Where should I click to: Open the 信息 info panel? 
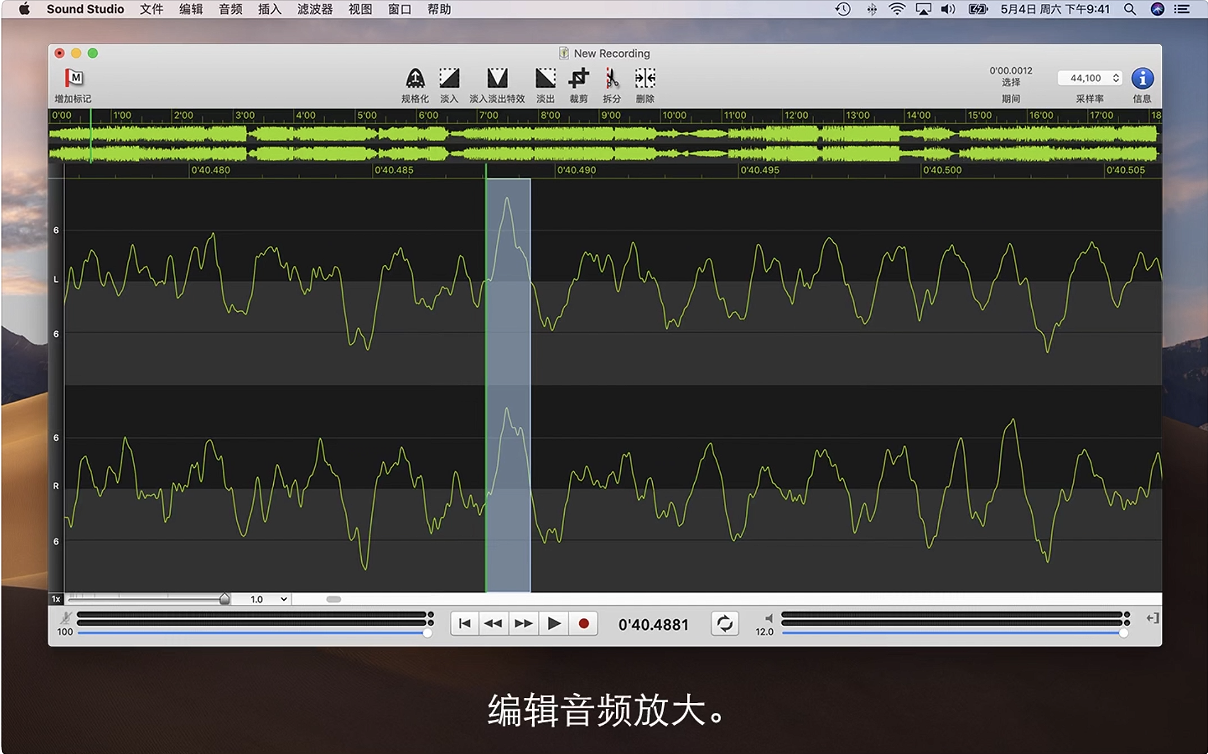coord(1142,78)
